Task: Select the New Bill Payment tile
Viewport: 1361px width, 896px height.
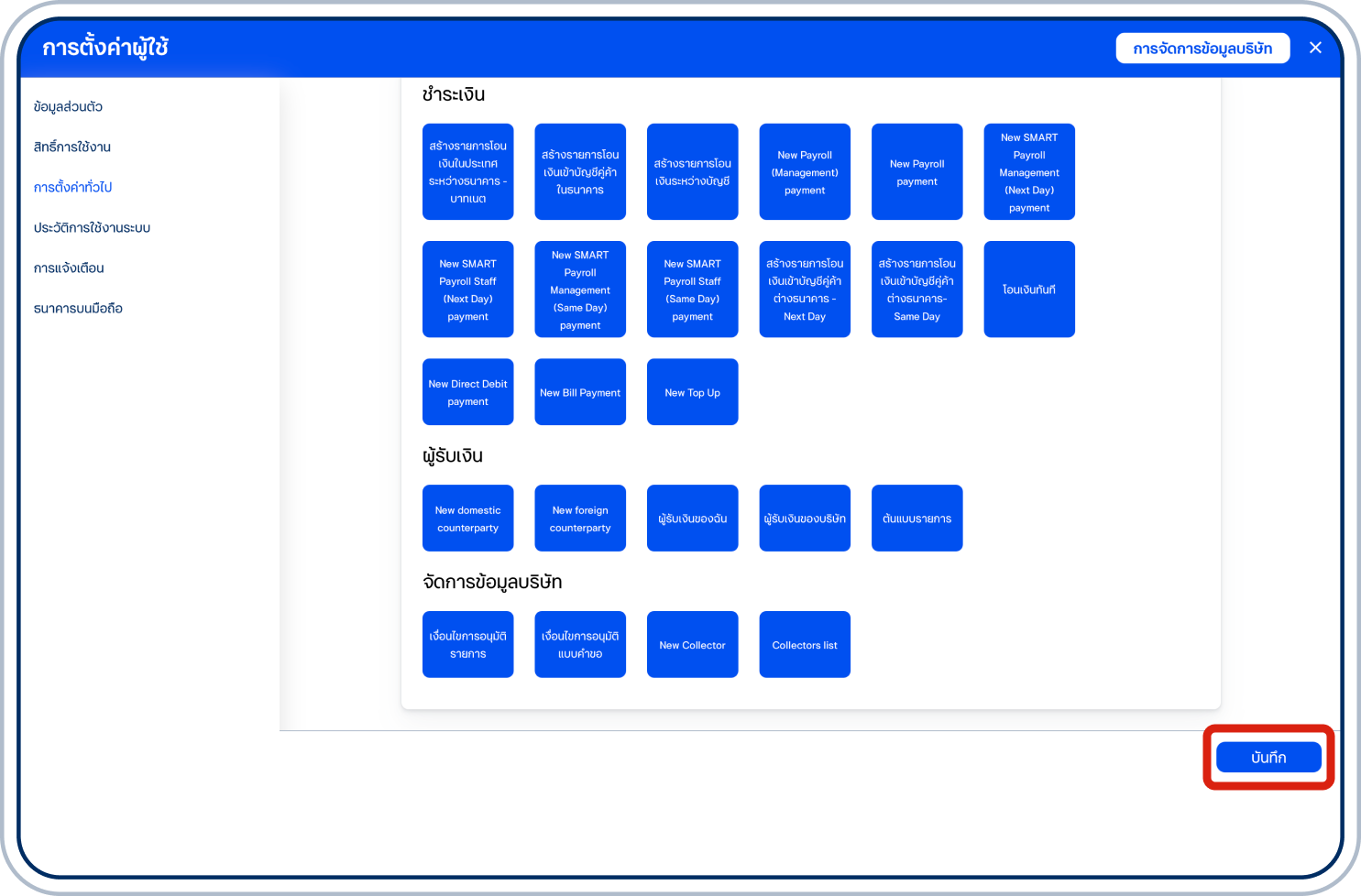Action: (x=579, y=392)
